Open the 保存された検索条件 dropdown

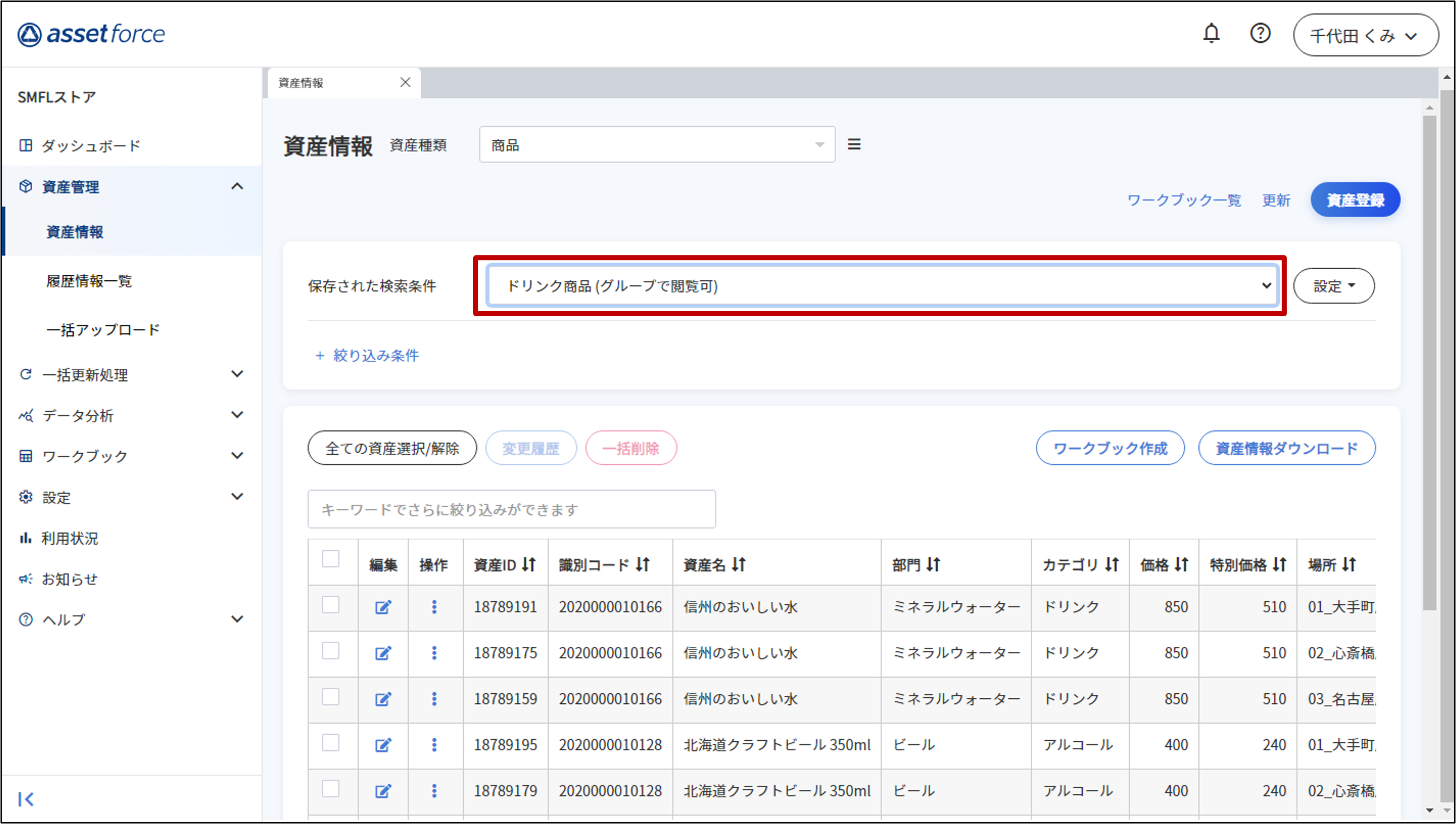click(x=882, y=286)
